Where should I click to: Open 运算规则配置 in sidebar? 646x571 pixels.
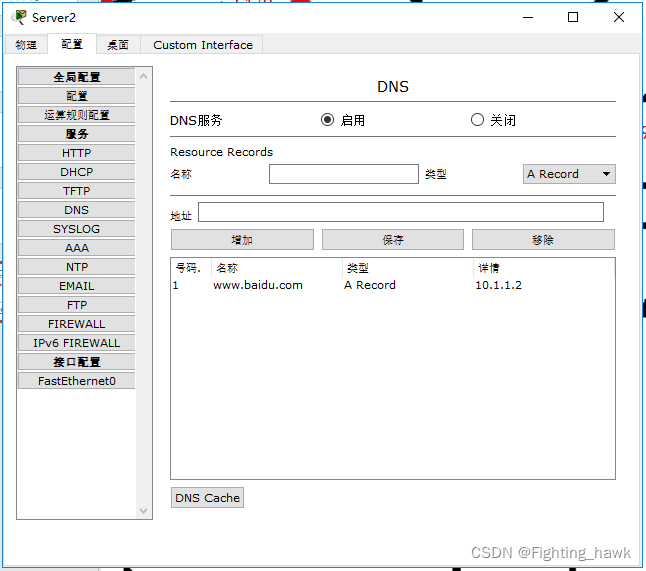point(77,115)
